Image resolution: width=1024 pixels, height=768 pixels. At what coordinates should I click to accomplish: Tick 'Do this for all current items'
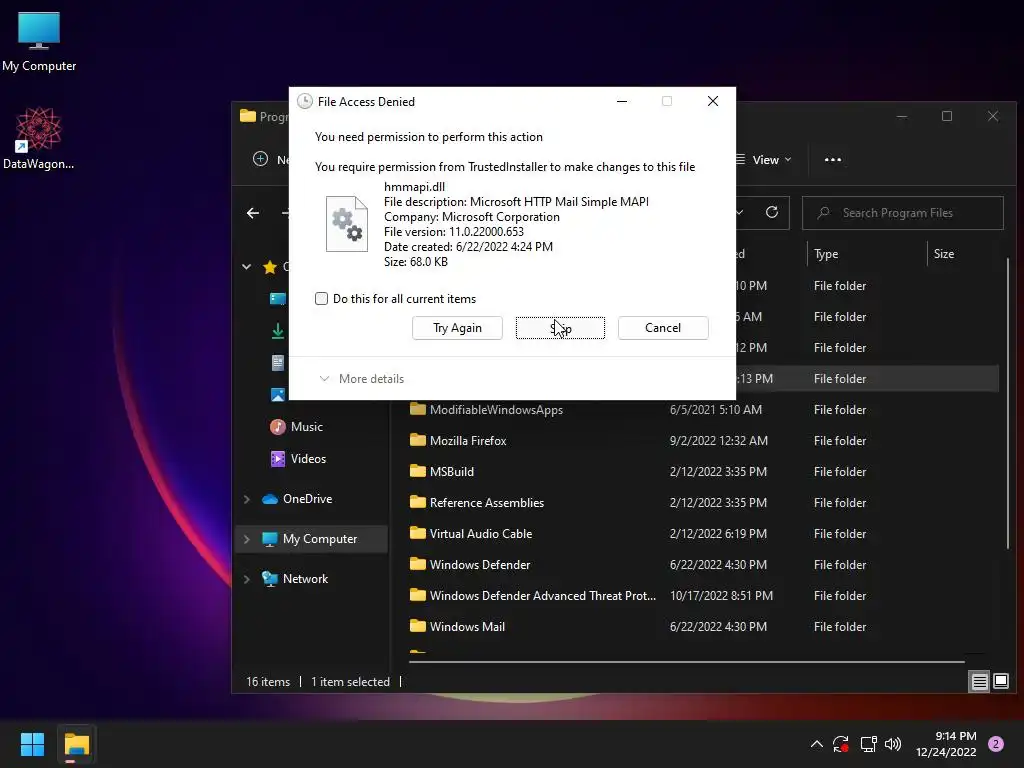pos(321,298)
